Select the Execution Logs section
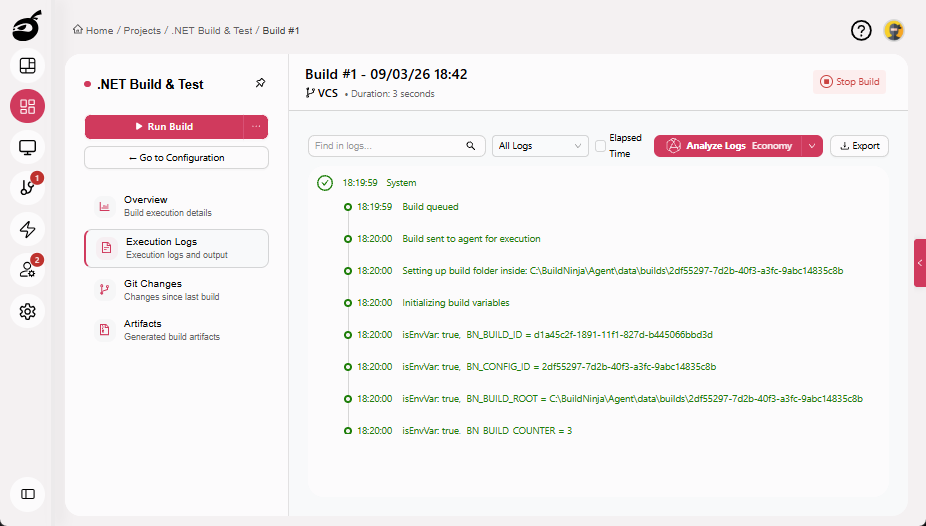This screenshot has height=526, width=926. coord(176,248)
